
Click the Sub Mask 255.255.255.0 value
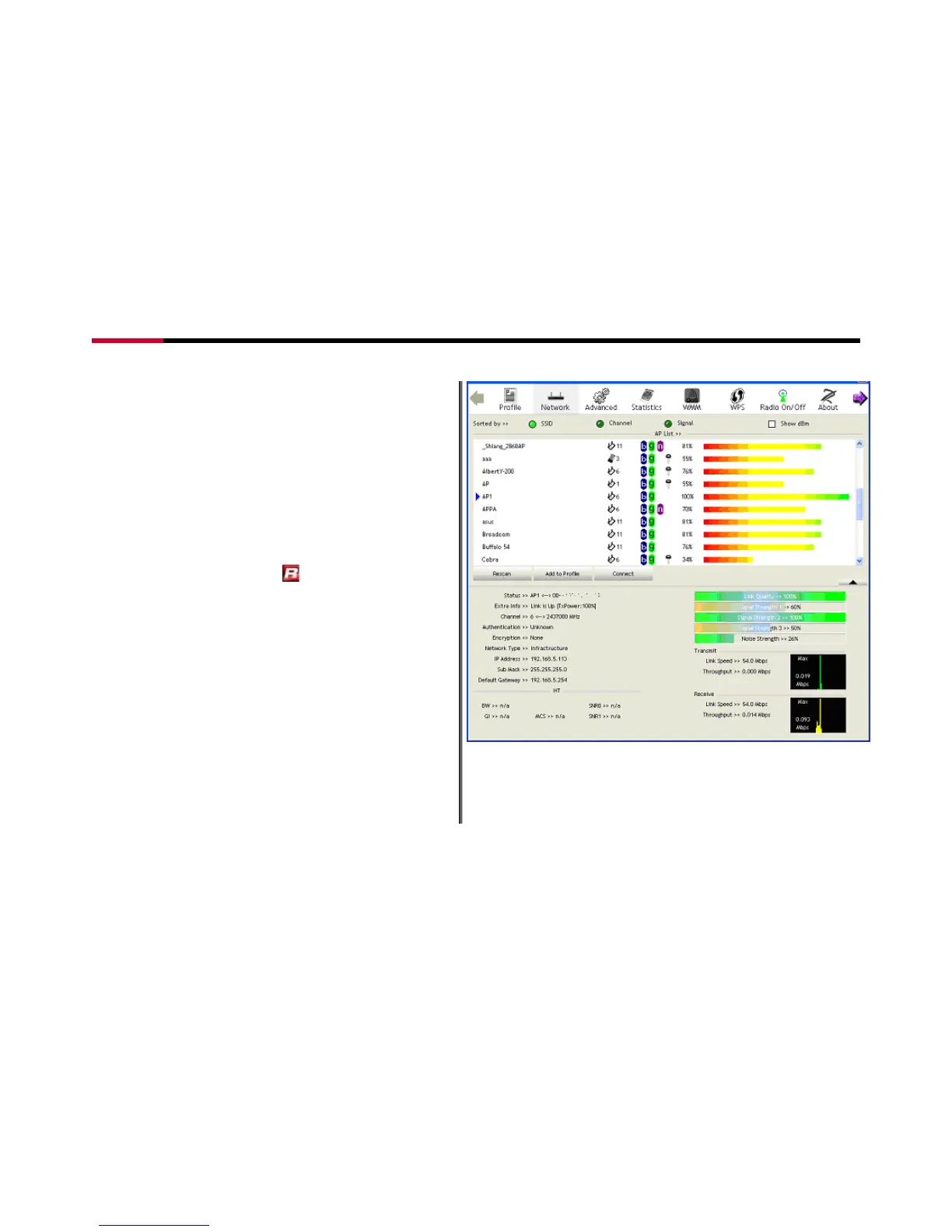click(549, 670)
